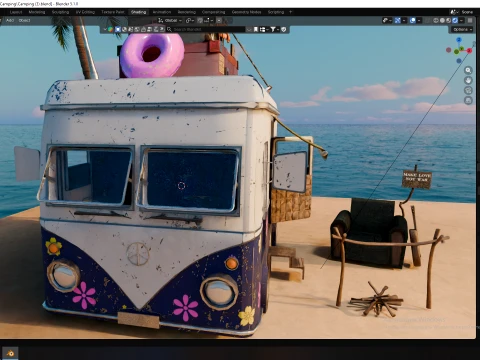Click the small dropdown button right of search field

coord(249,29)
